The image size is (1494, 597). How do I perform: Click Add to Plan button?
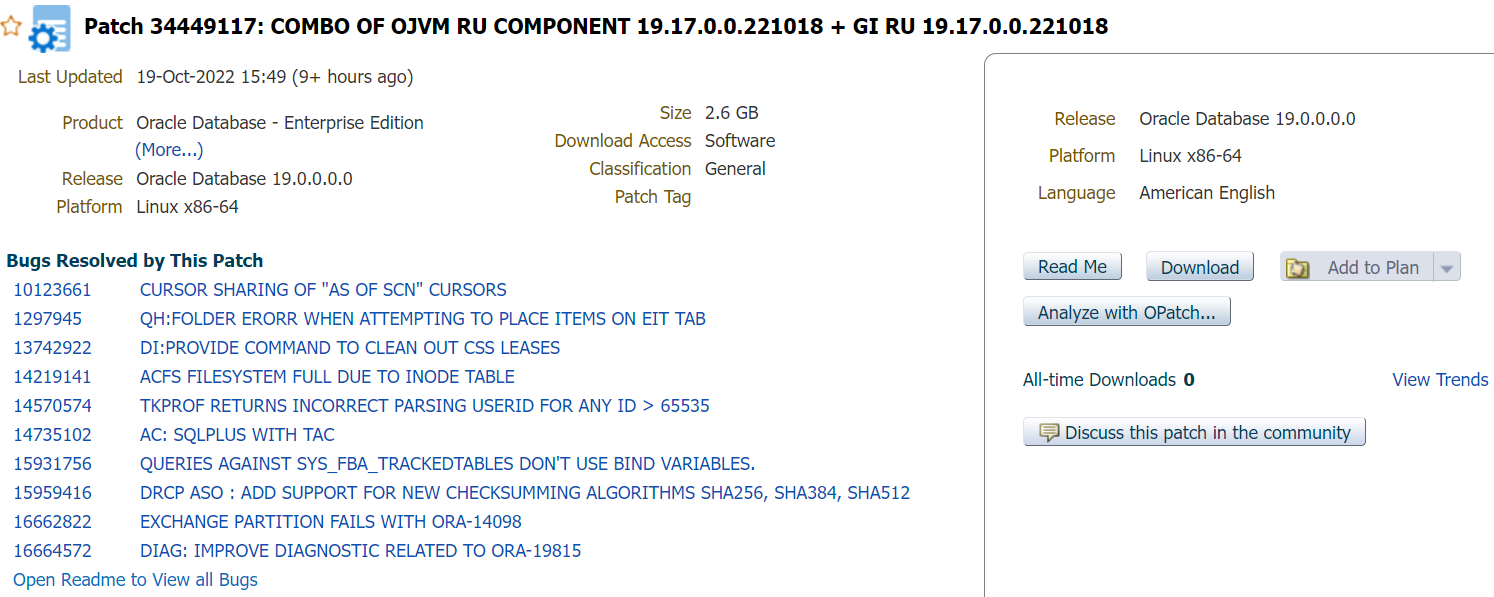coord(1372,267)
